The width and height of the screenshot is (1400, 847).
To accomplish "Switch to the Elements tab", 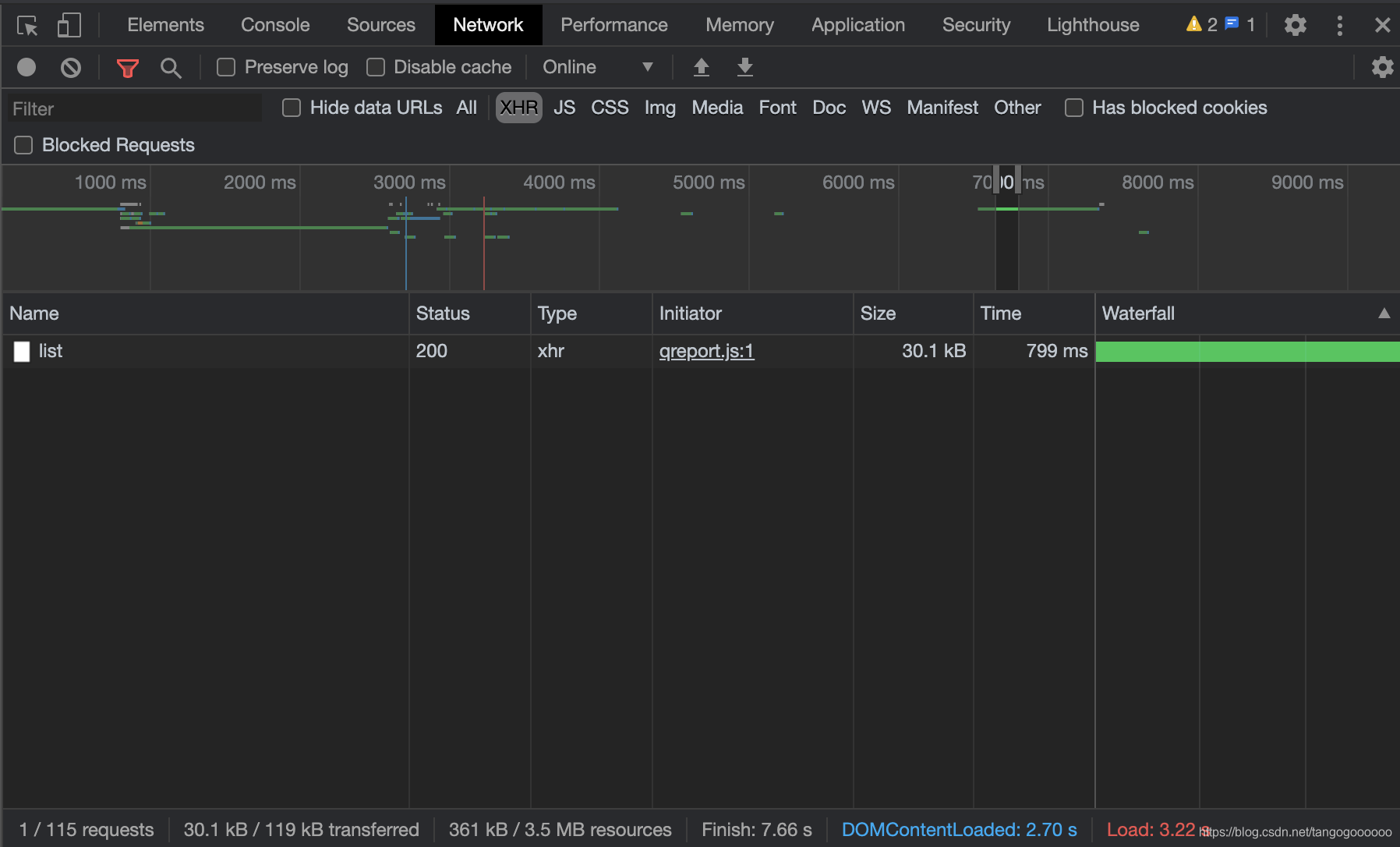I will (x=165, y=25).
